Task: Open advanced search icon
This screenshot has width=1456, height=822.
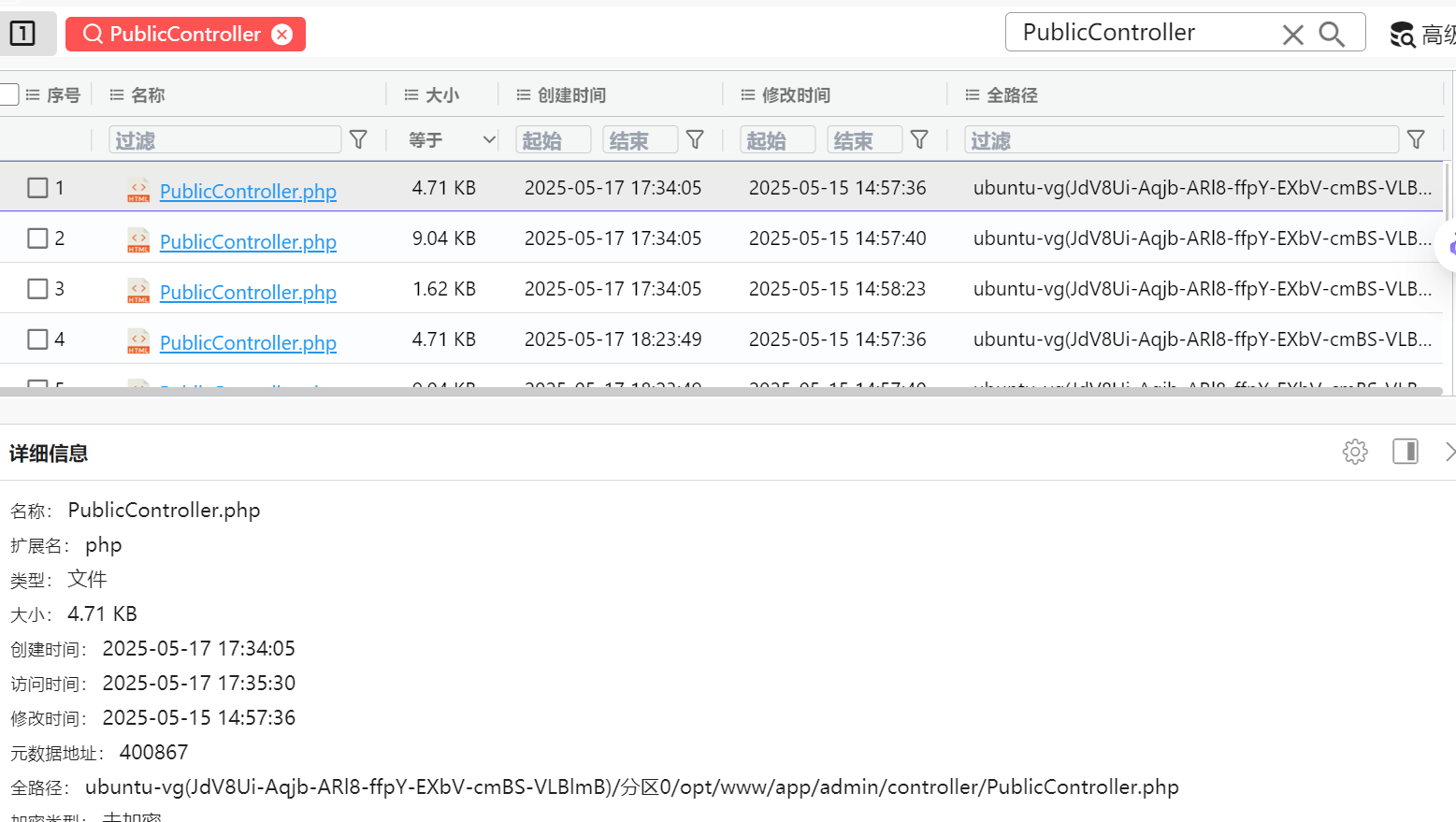Action: [x=1402, y=36]
